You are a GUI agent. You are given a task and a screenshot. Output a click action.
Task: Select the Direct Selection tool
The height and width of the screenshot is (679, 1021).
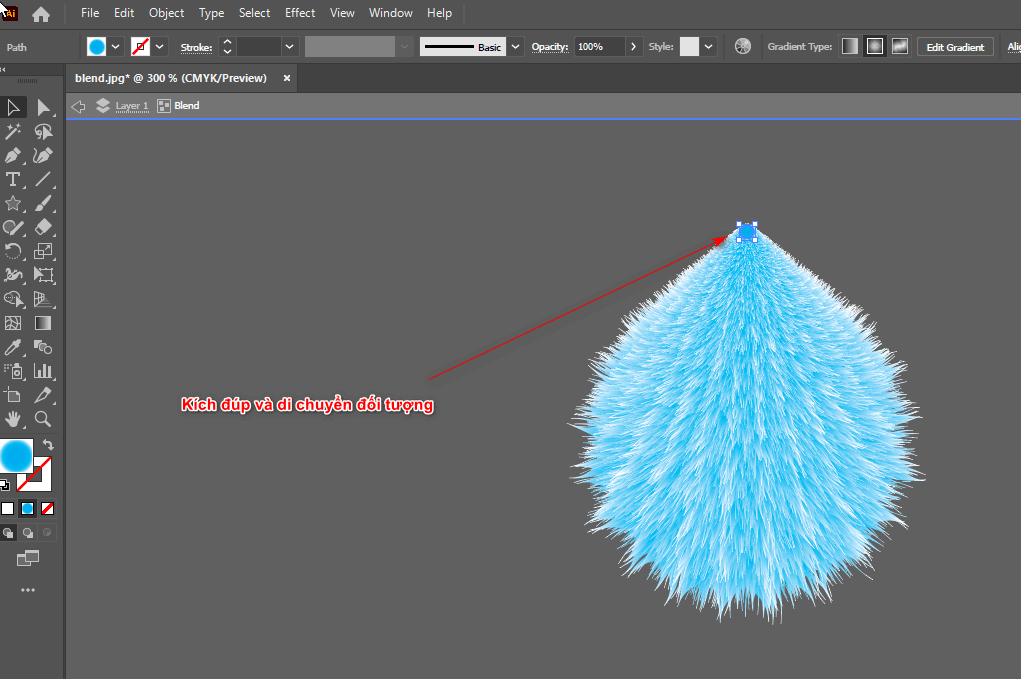[x=43, y=107]
